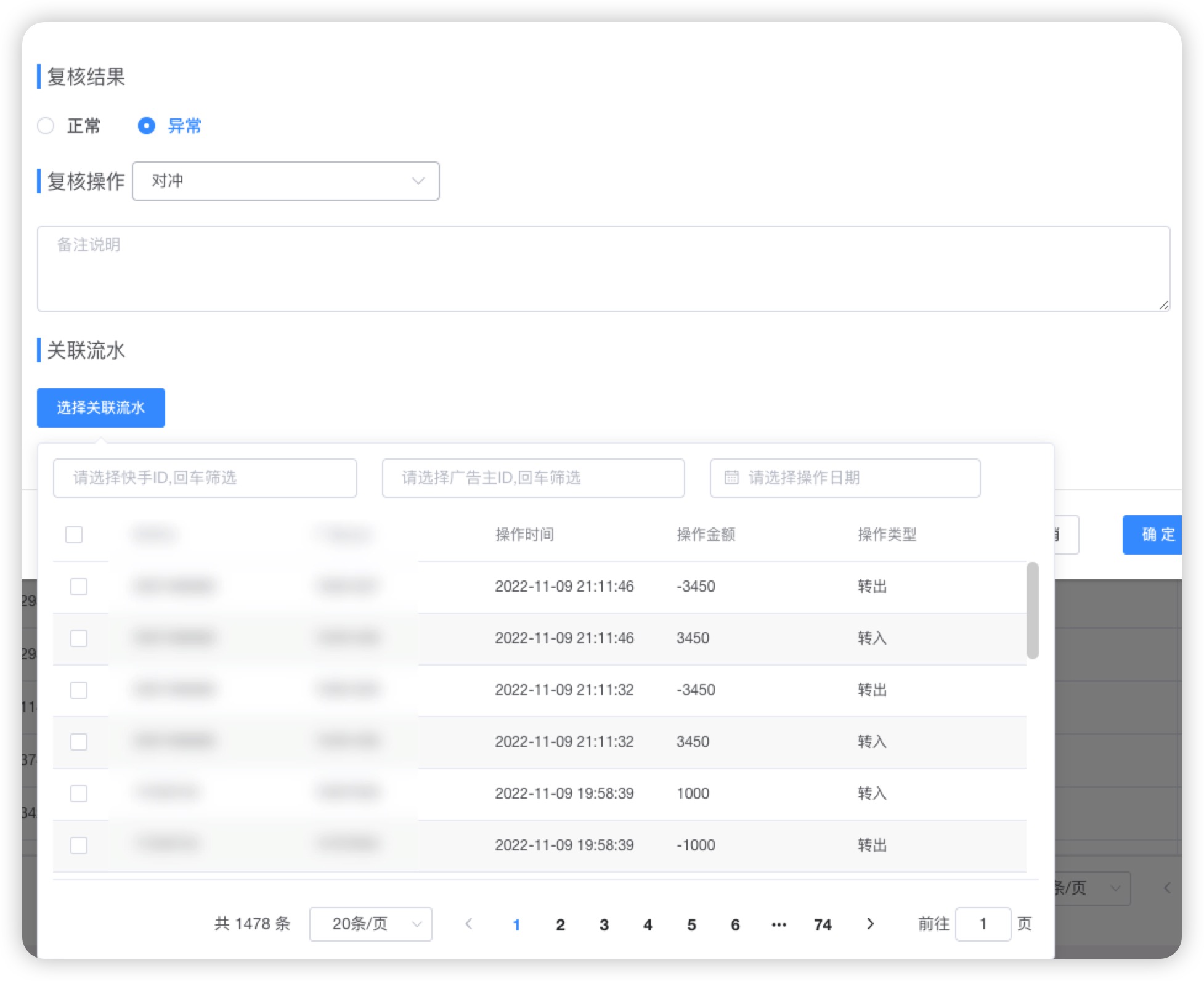Toggle the select-all header checkbox
Viewport: 1204px width, 981px height.
click(x=74, y=534)
